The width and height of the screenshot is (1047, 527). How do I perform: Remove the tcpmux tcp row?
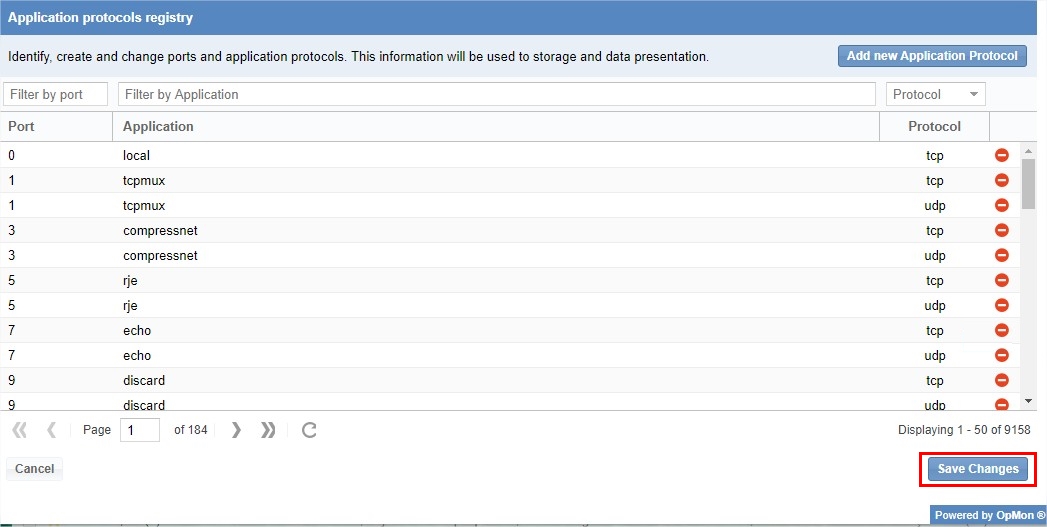1001,180
